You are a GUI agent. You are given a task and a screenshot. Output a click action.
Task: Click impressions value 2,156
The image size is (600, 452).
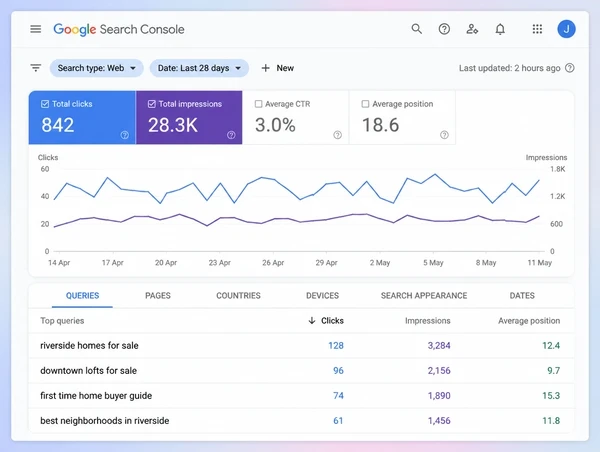pos(439,370)
